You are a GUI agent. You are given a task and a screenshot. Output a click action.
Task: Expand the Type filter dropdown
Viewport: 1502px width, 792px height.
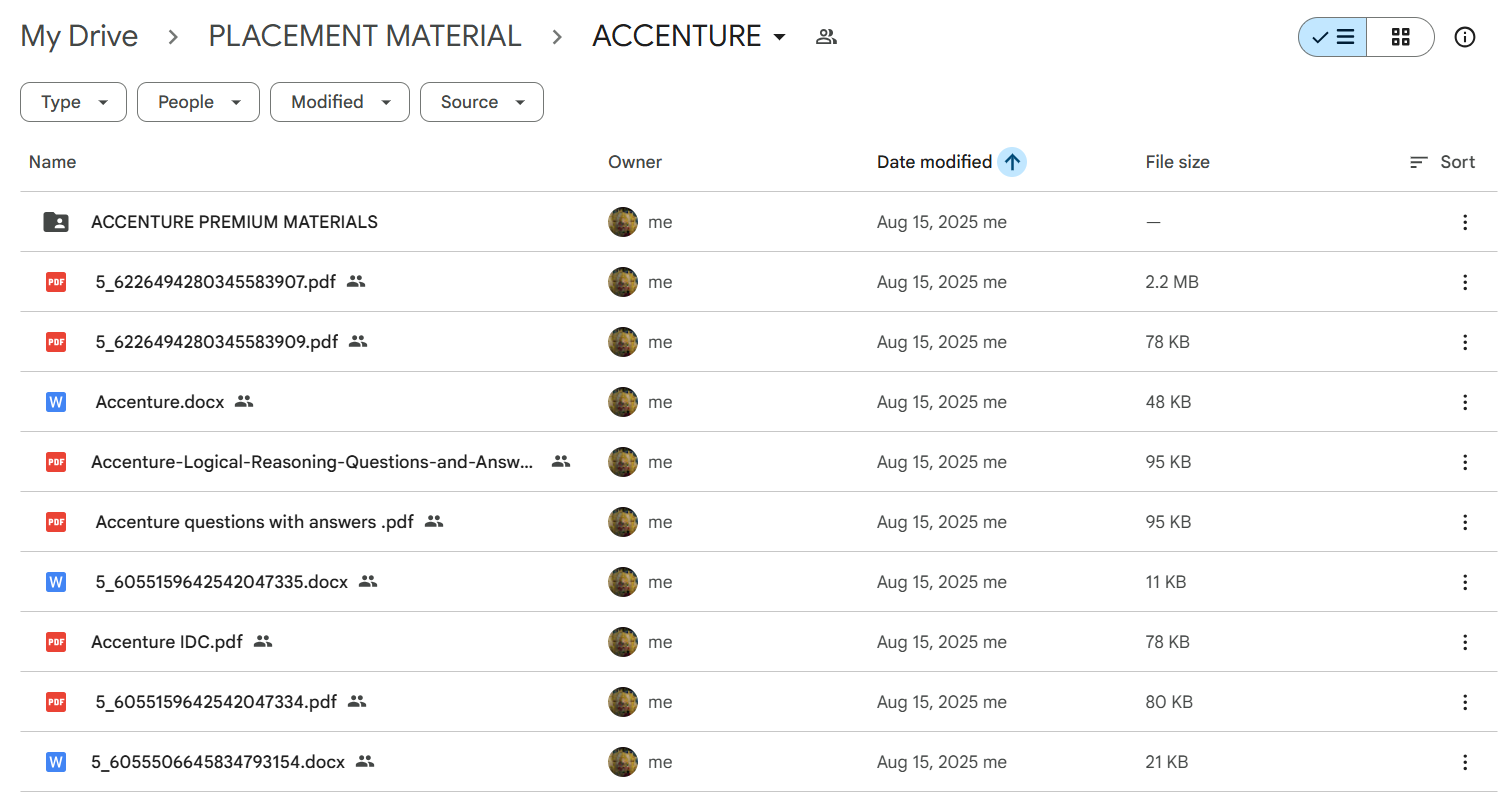click(x=73, y=102)
